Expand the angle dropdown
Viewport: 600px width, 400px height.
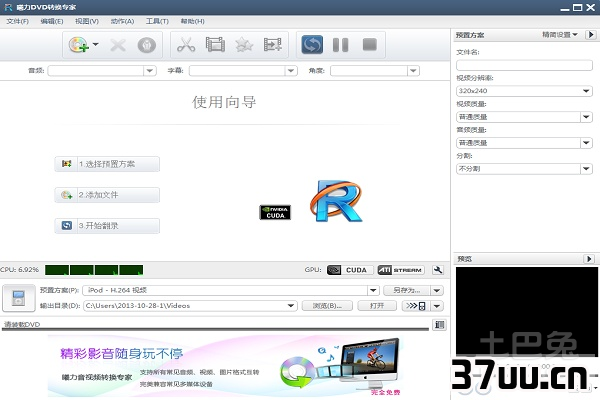pyautogui.click(x=413, y=71)
